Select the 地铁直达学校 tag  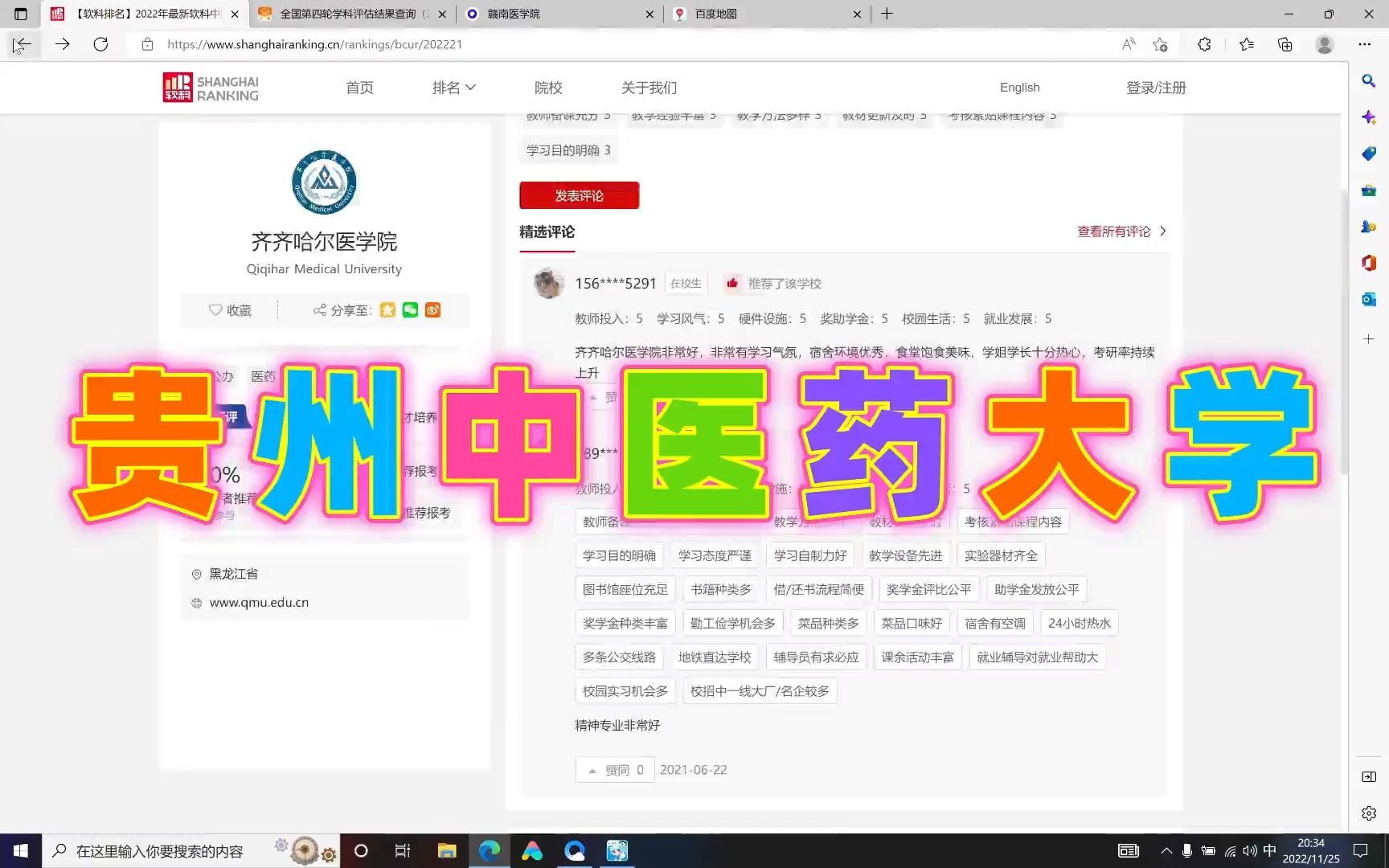pos(715,657)
